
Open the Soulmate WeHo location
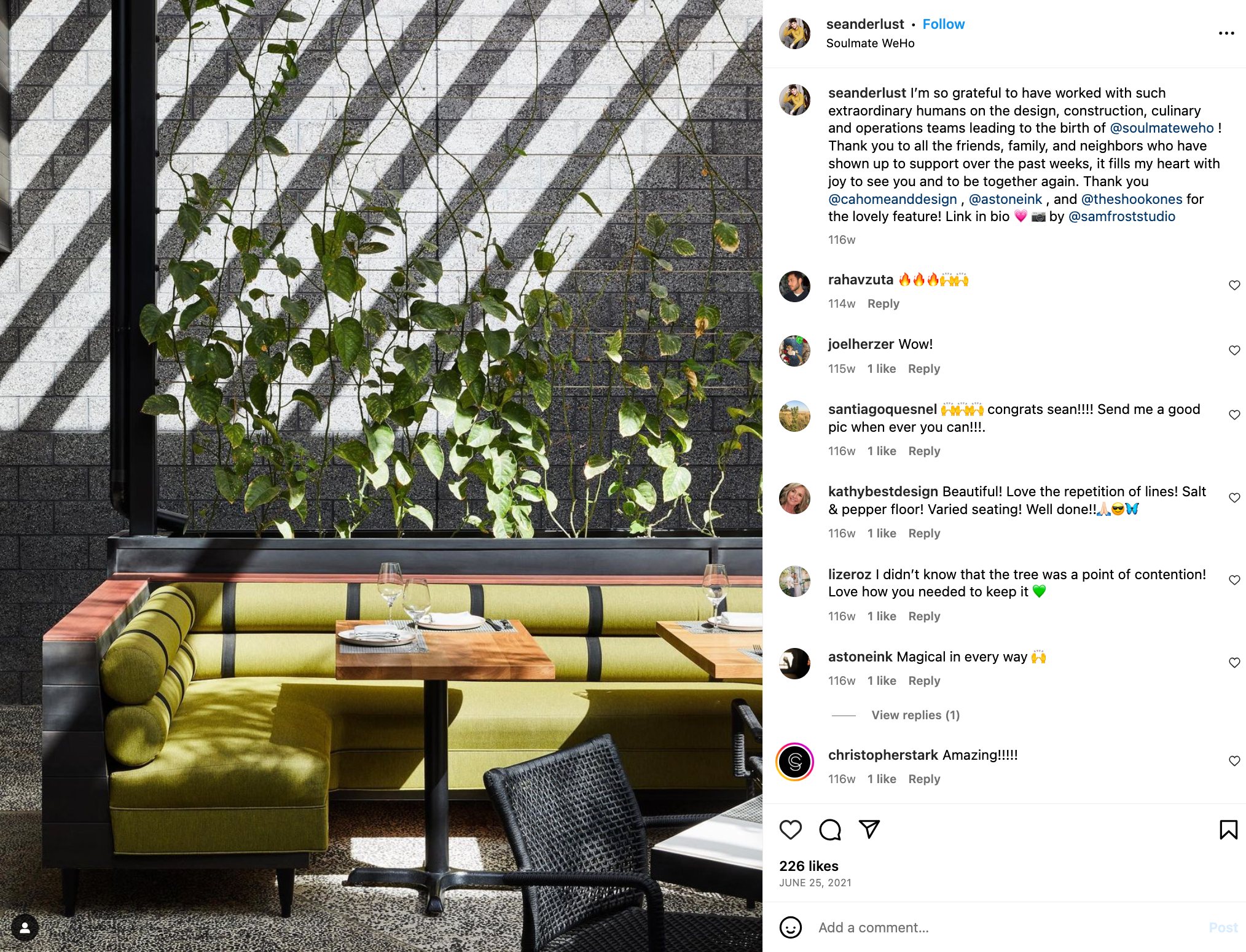click(x=870, y=43)
